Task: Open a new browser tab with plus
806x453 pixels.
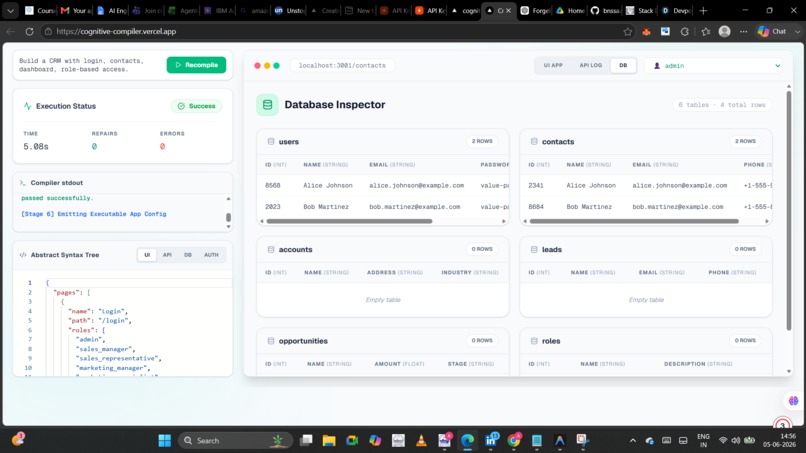Action: click(x=703, y=10)
